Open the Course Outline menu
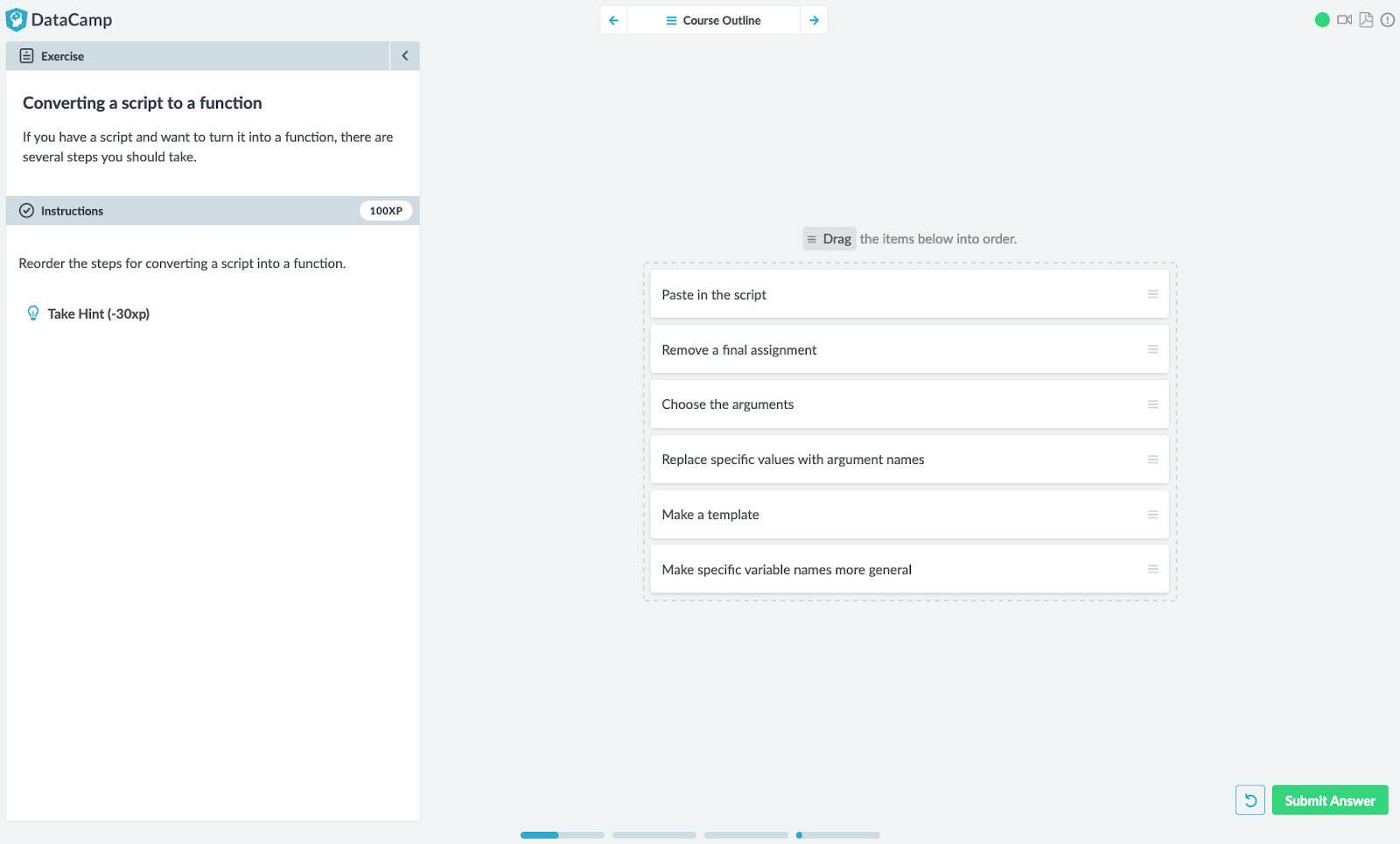1400x844 pixels. pyautogui.click(x=714, y=20)
